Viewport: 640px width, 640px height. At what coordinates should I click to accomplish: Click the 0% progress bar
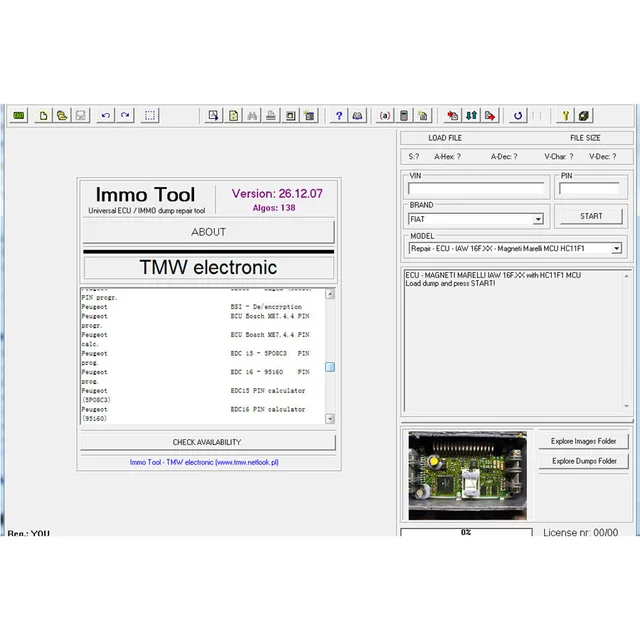pos(467,532)
